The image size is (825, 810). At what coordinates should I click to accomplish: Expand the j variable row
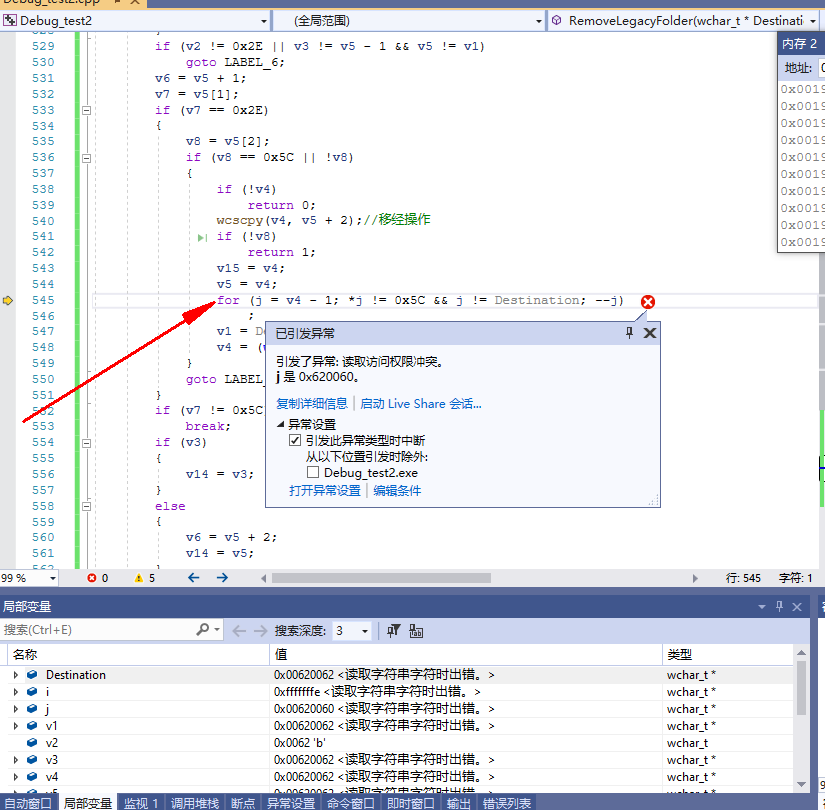tap(16, 709)
